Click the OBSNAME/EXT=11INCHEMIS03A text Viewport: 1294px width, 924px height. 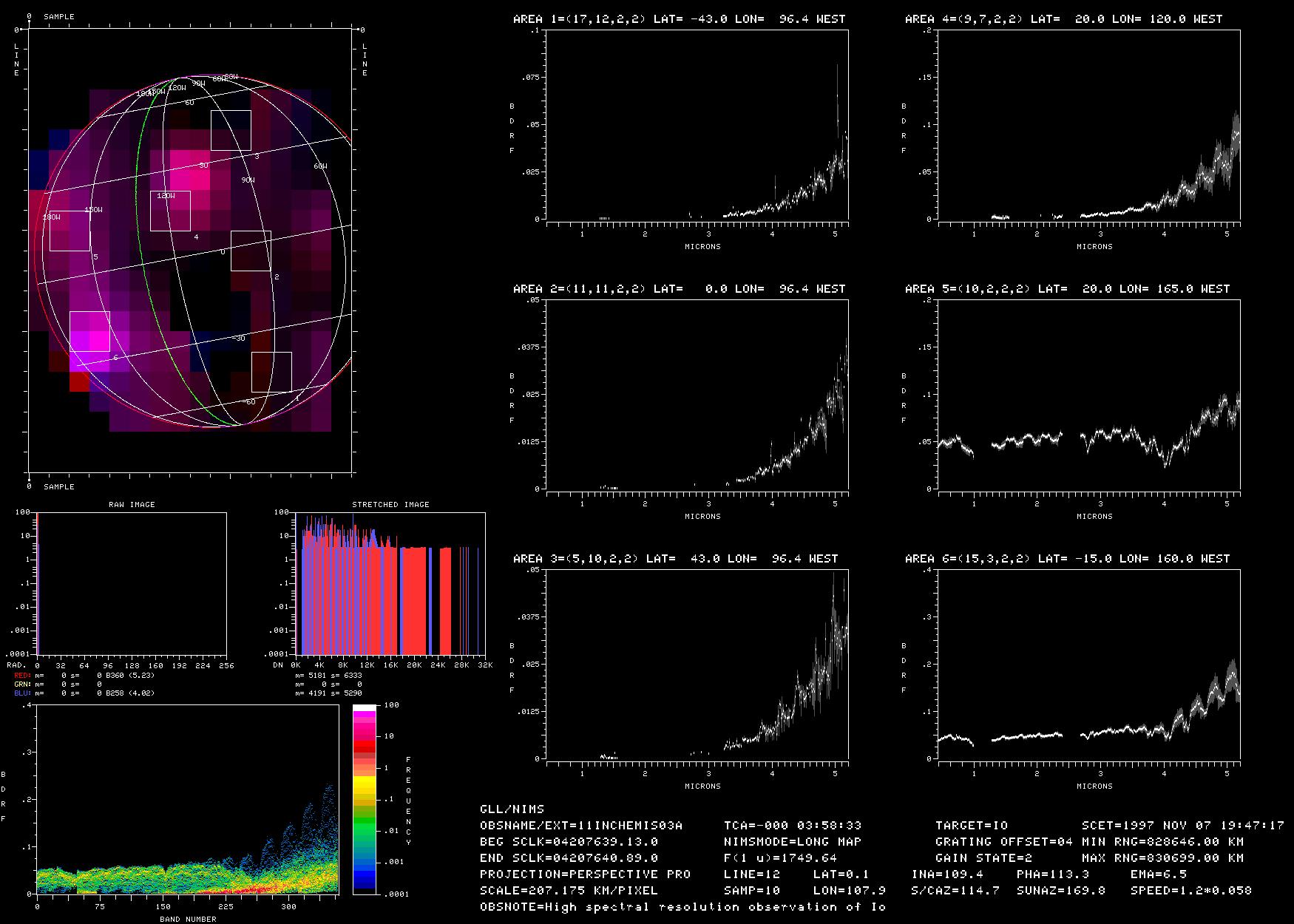pos(581,826)
